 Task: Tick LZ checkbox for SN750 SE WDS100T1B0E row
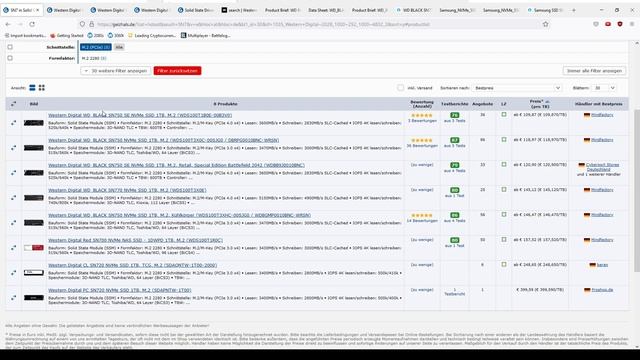point(504,115)
